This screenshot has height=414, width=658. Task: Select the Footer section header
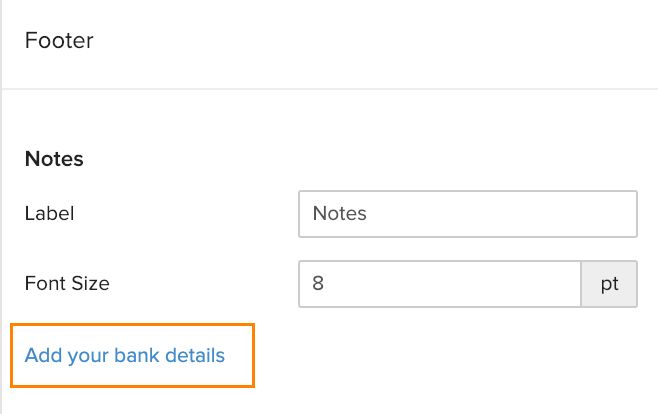point(59,41)
